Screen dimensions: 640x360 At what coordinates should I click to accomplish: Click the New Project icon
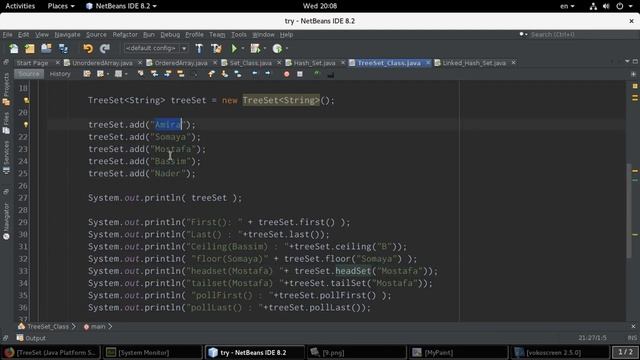pos(30,49)
